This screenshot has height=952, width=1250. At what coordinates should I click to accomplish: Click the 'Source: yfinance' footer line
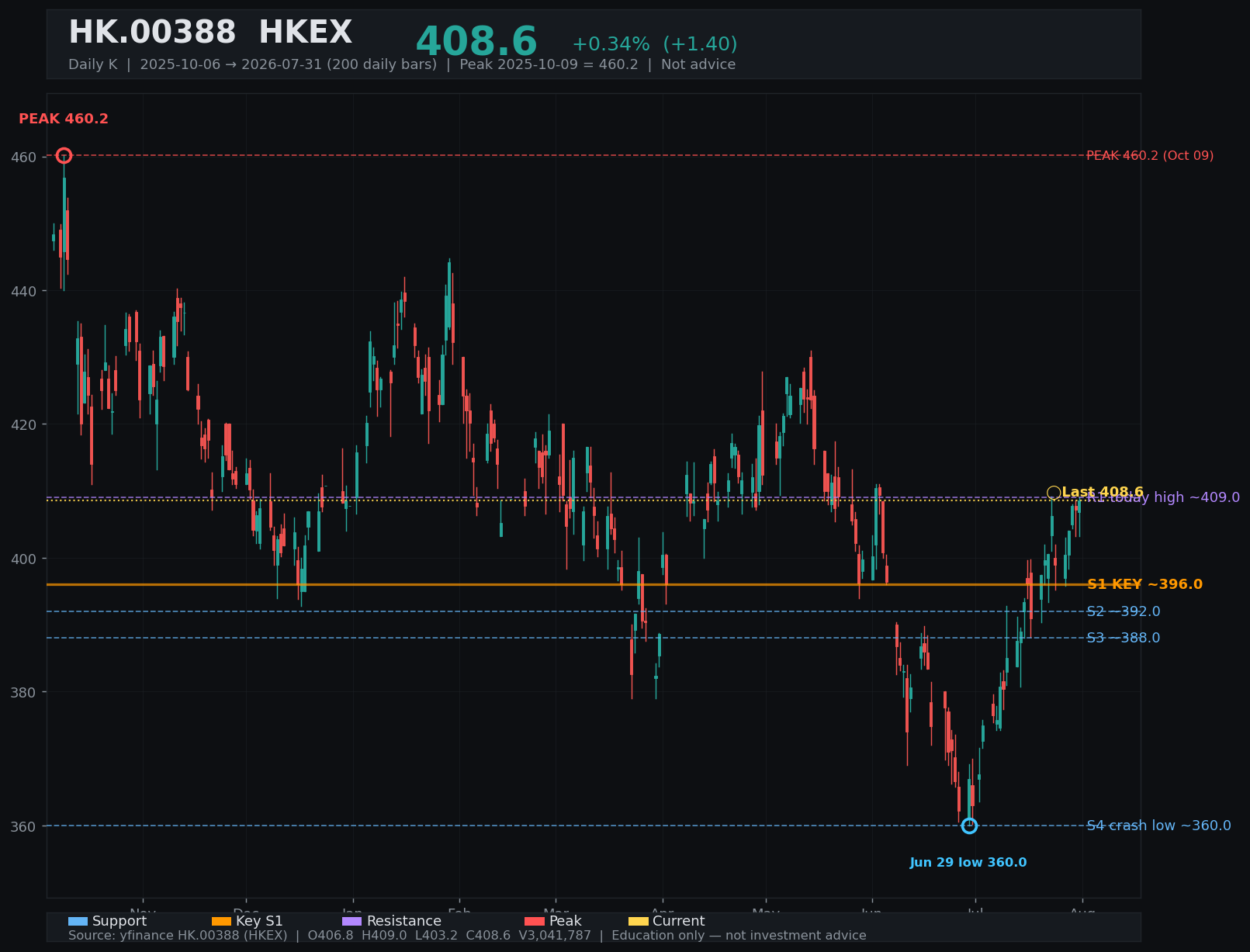point(467,936)
